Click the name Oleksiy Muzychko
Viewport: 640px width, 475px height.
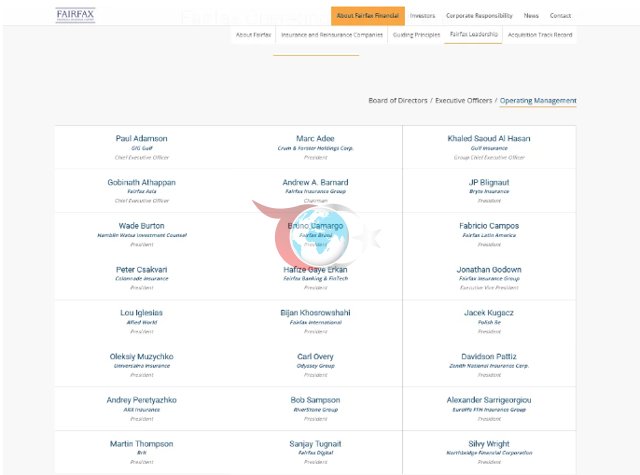[141, 356]
